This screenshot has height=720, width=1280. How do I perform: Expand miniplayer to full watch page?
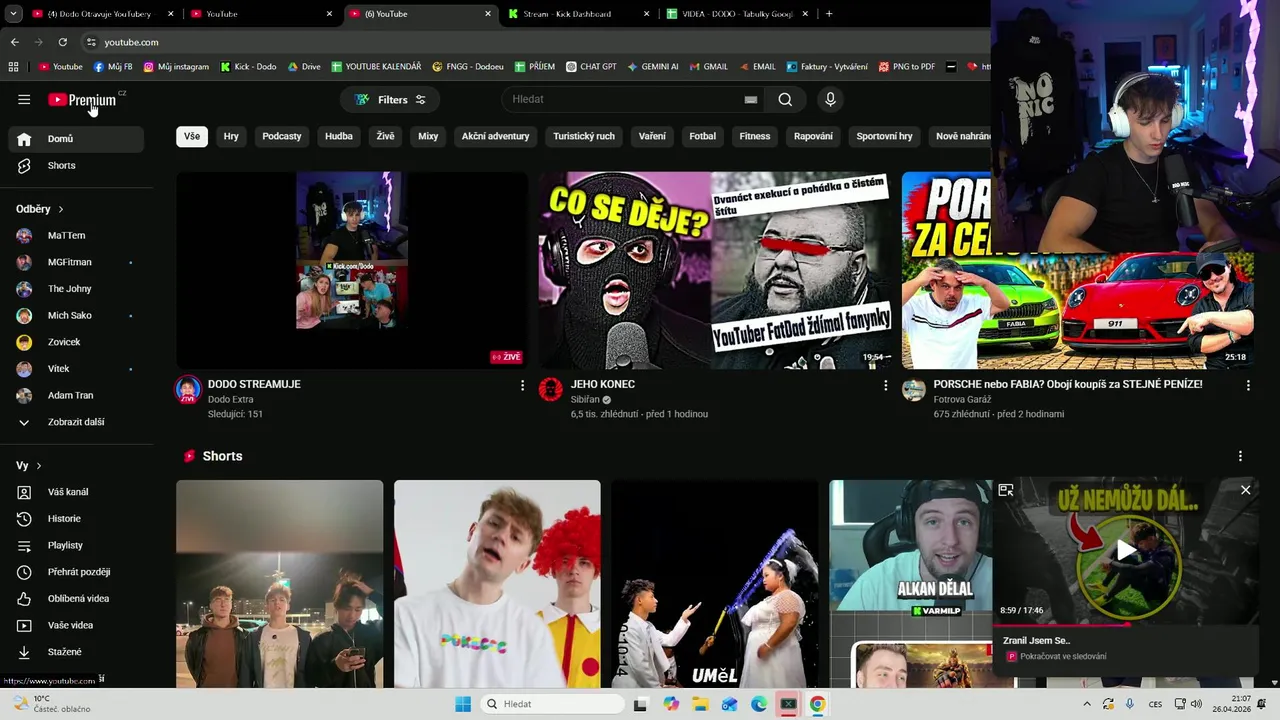click(x=1006, y=490)
